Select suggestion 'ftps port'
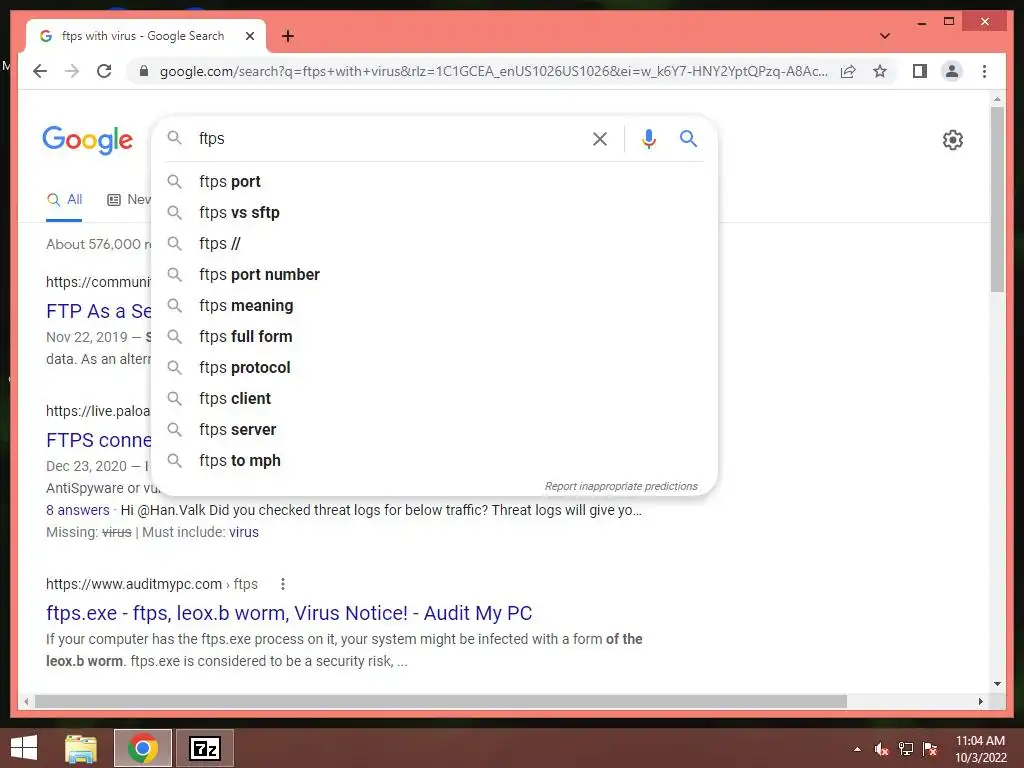This screenshot has width=1024, height=768. tap(434, 182)
